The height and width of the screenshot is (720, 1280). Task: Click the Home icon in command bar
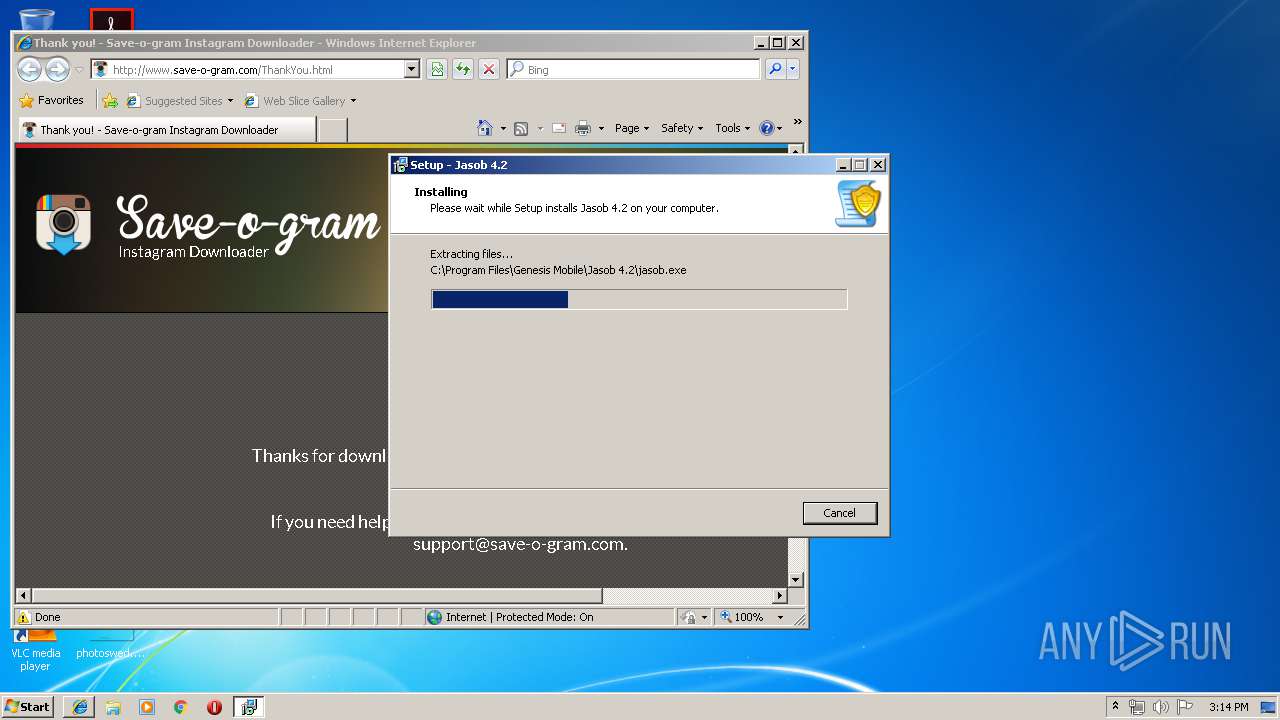pos(485,128)
